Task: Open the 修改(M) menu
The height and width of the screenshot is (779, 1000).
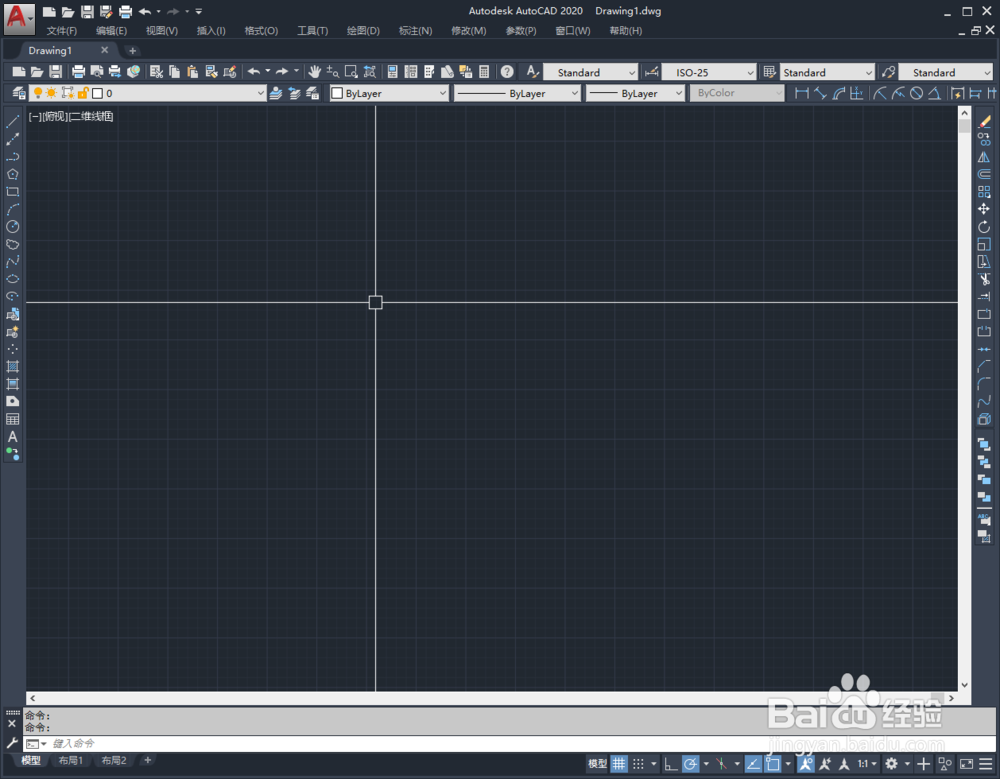Action: 469,31
